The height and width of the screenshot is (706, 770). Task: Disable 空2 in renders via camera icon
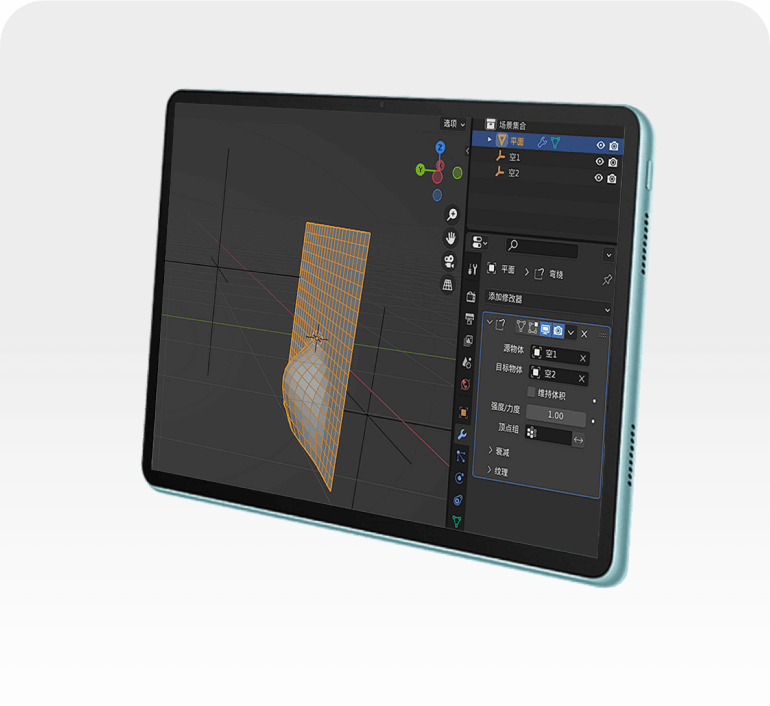[x=612, y=179]
